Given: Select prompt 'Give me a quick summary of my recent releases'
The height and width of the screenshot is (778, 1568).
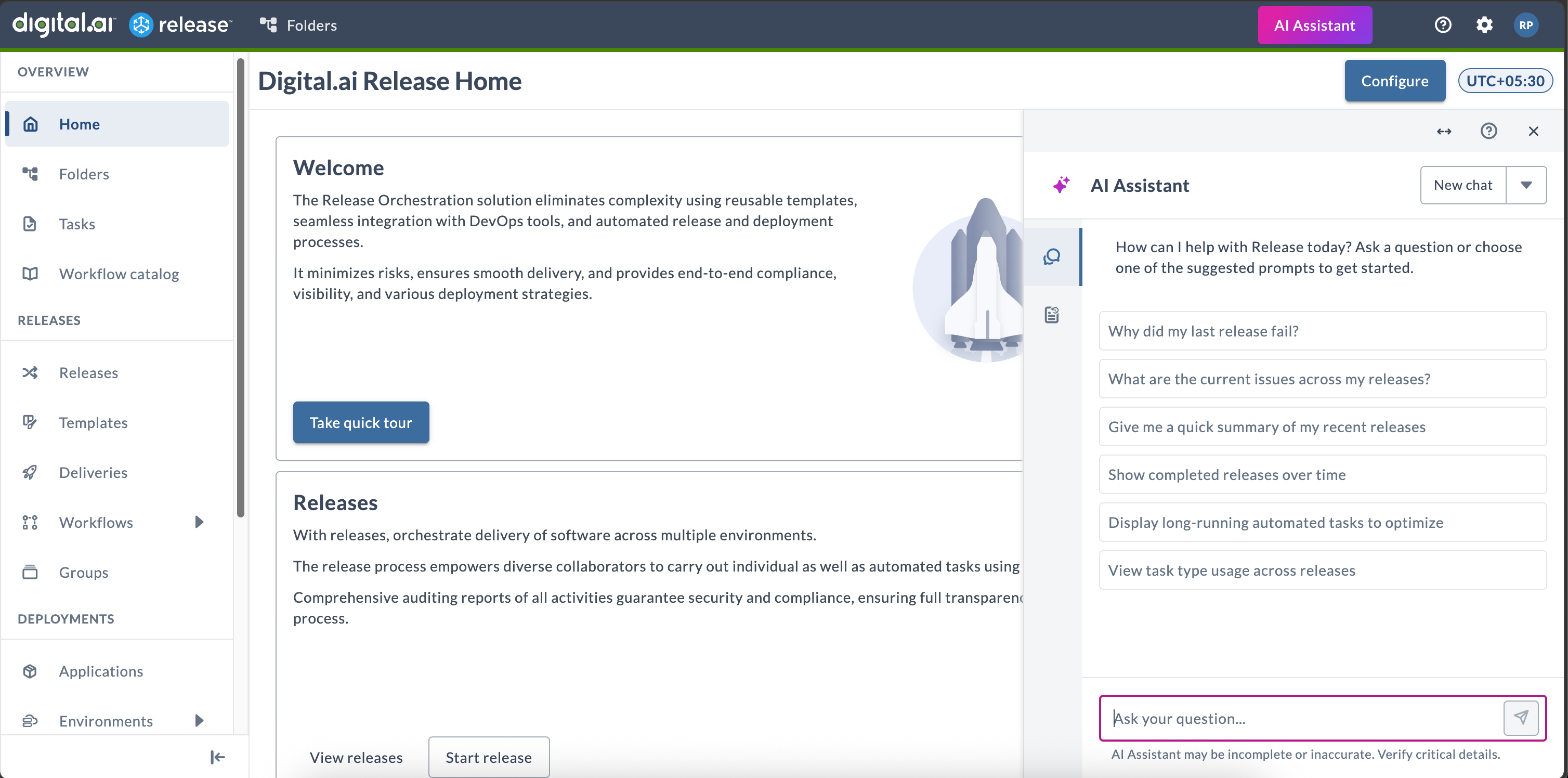Looking at the screenshot, I should pos(1322,427).
